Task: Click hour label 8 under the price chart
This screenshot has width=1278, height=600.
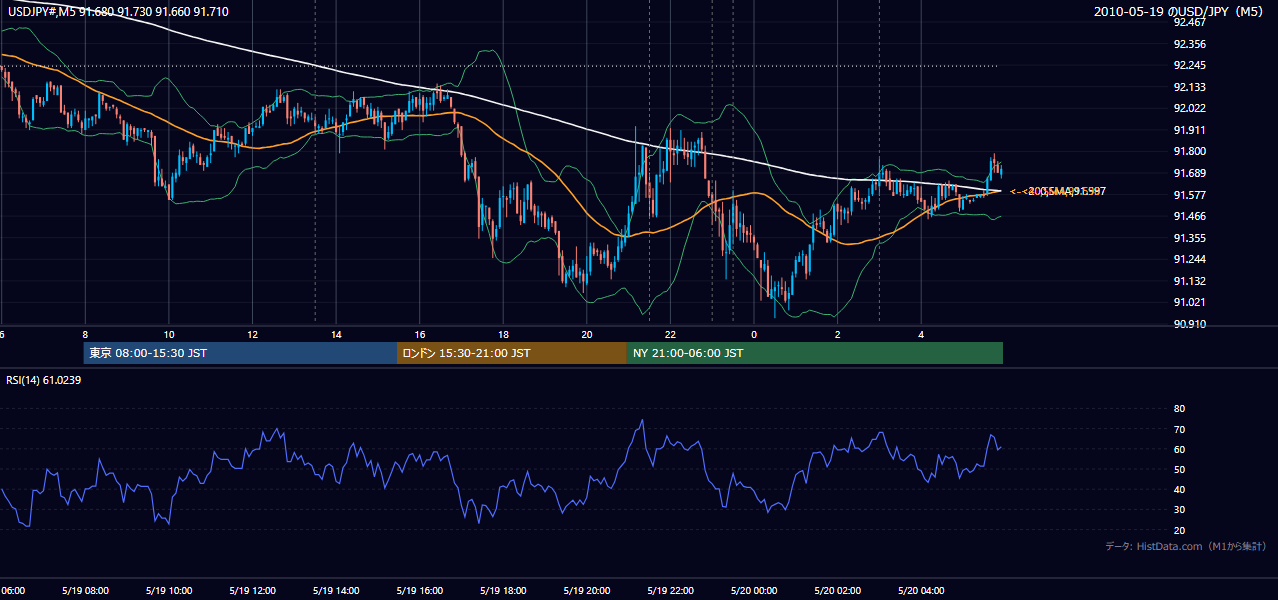Action: pos(85,335)
